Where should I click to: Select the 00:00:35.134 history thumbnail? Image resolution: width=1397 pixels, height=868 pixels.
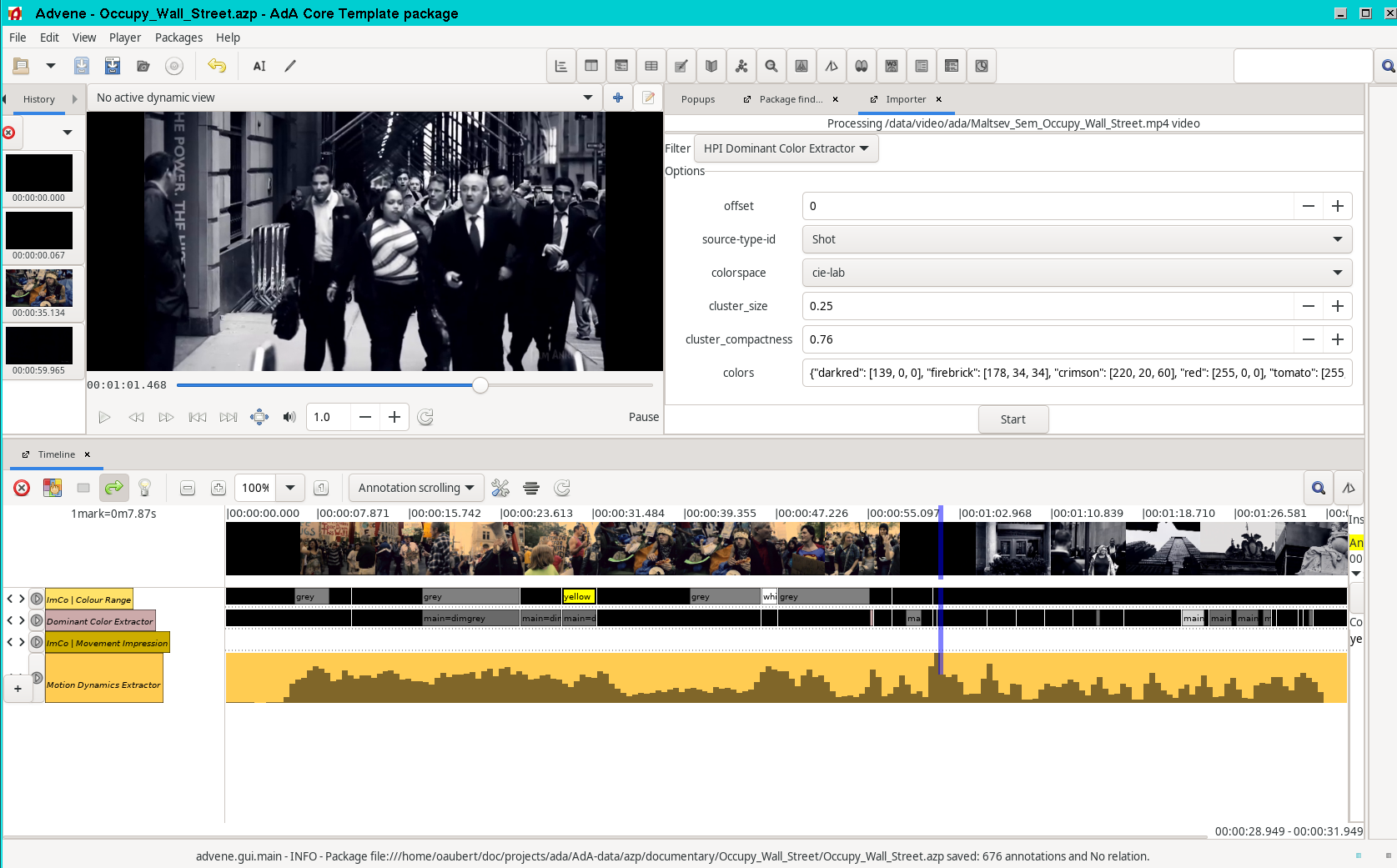coord(39,288)
